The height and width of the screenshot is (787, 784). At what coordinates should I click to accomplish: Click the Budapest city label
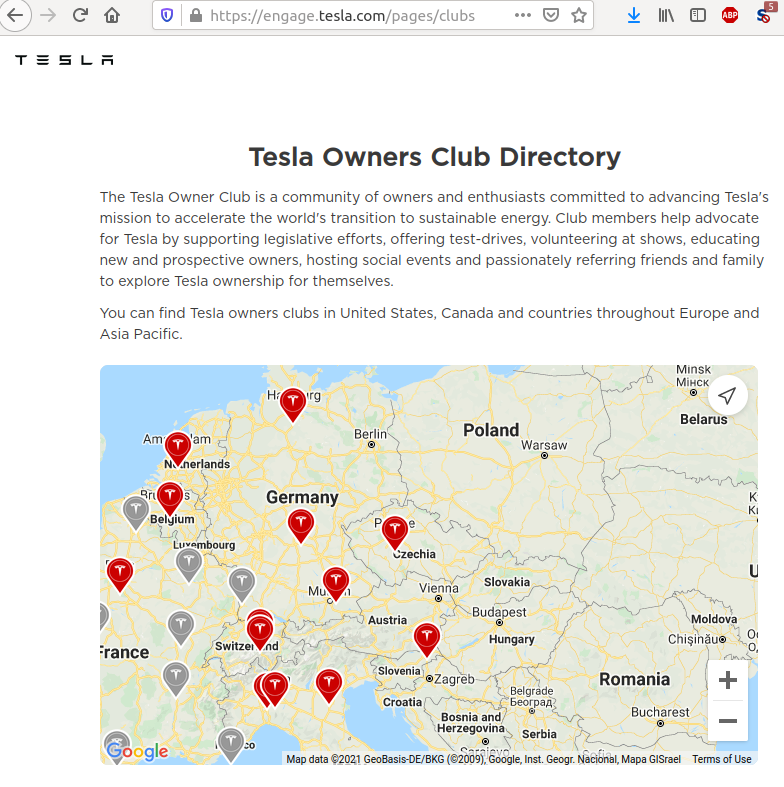click(499, 612)
